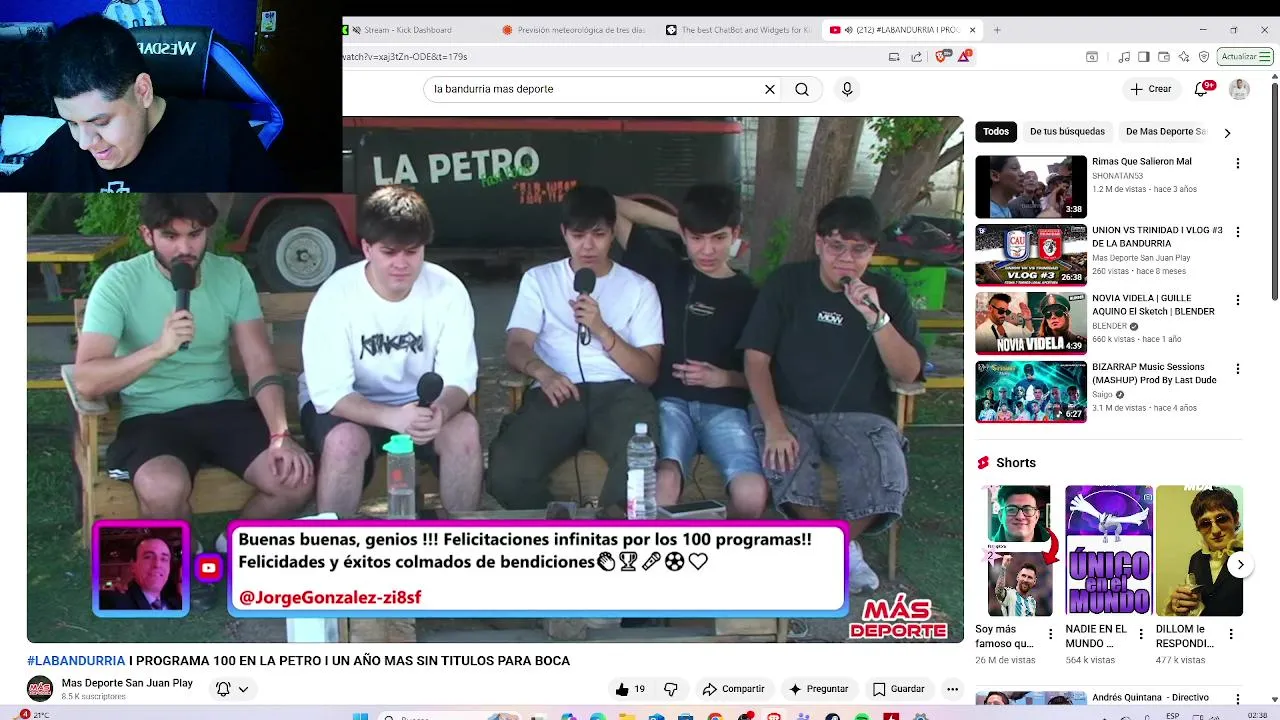1280x720 pixels.
Task: Open the Leo AI sparkle icon
Action: click(x=1184, y=57)
